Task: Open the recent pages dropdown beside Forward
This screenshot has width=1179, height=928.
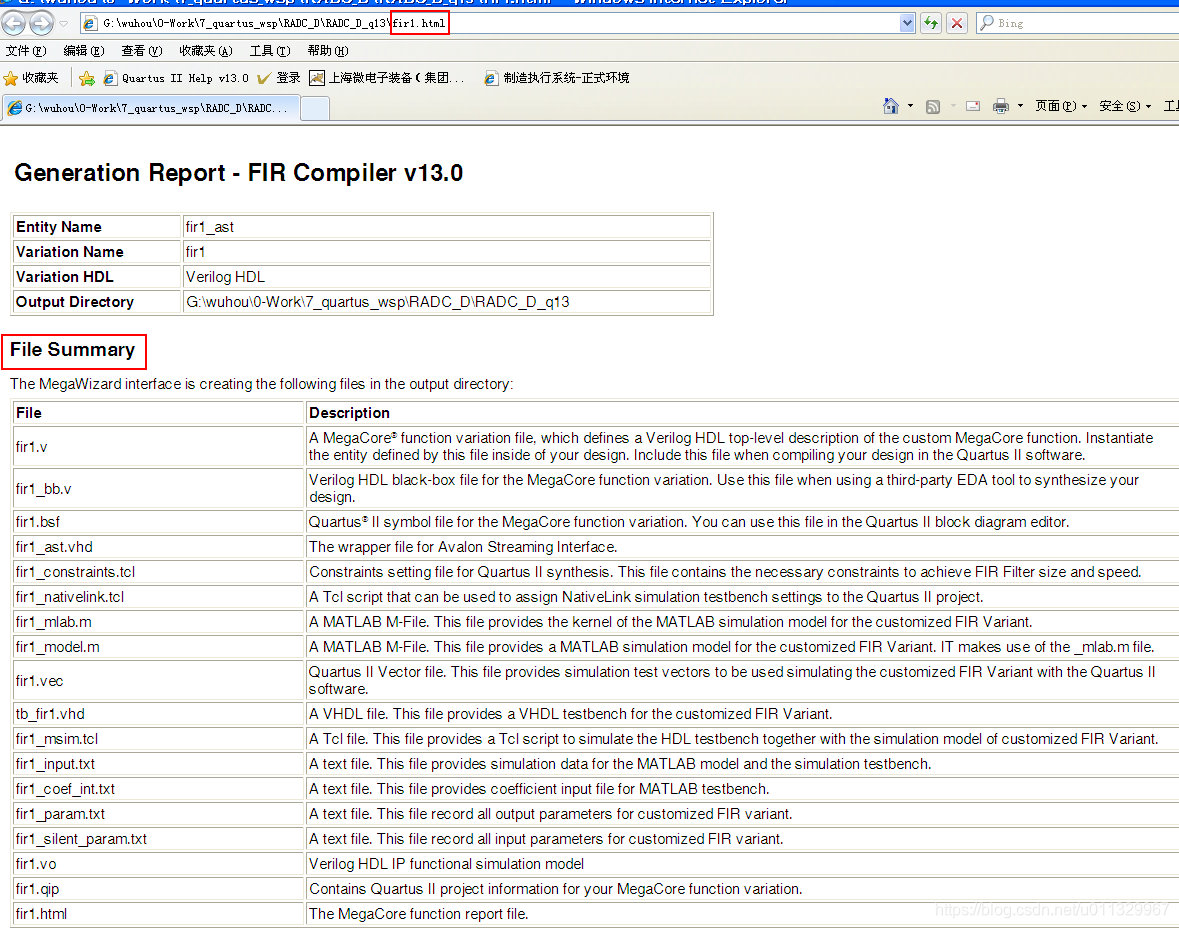Action: point(64,23)
